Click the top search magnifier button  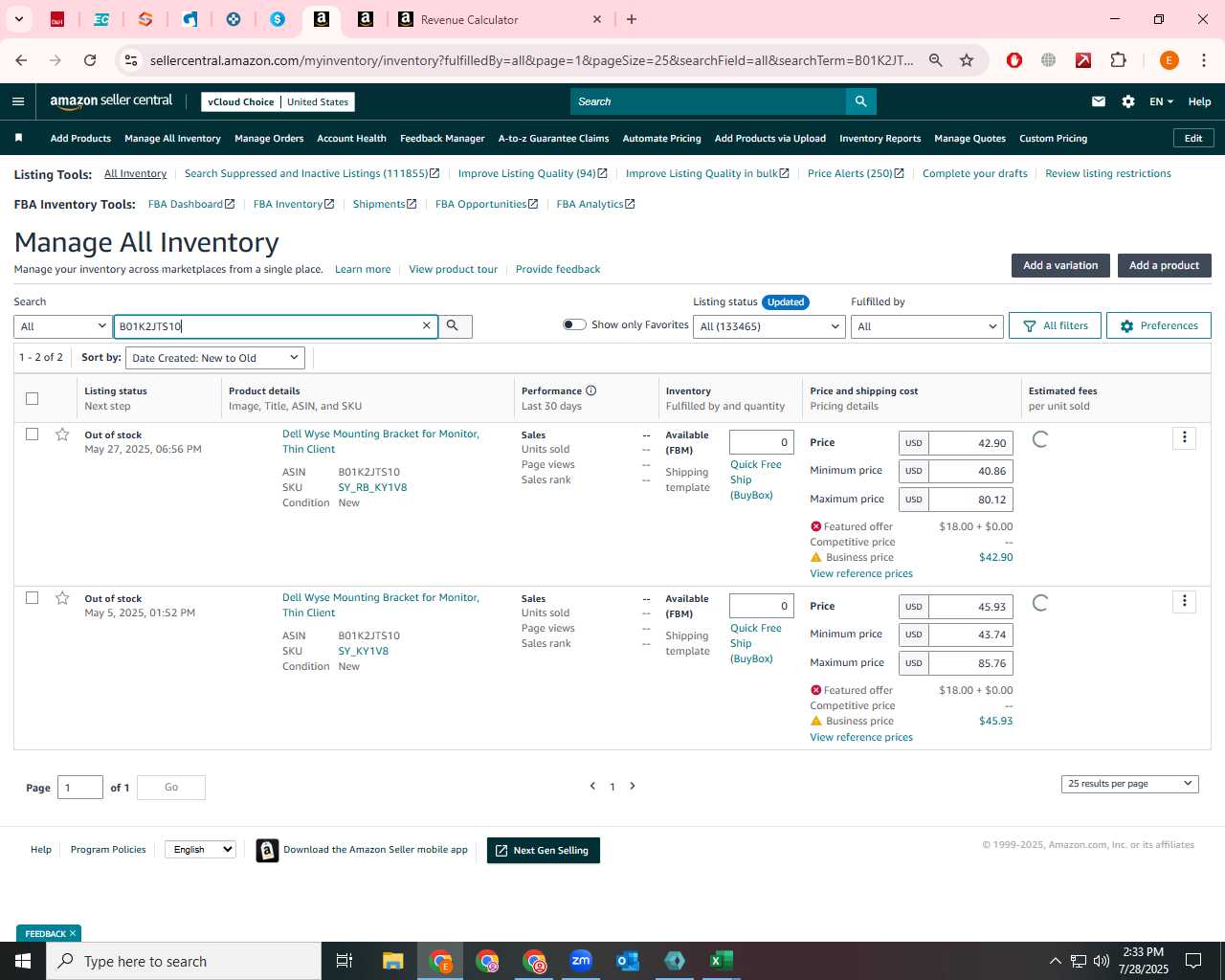coord(860,101)
